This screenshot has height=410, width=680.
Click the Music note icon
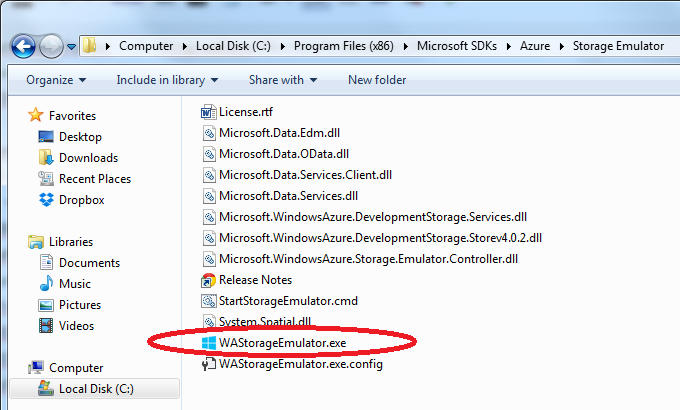tap(46, 283)
